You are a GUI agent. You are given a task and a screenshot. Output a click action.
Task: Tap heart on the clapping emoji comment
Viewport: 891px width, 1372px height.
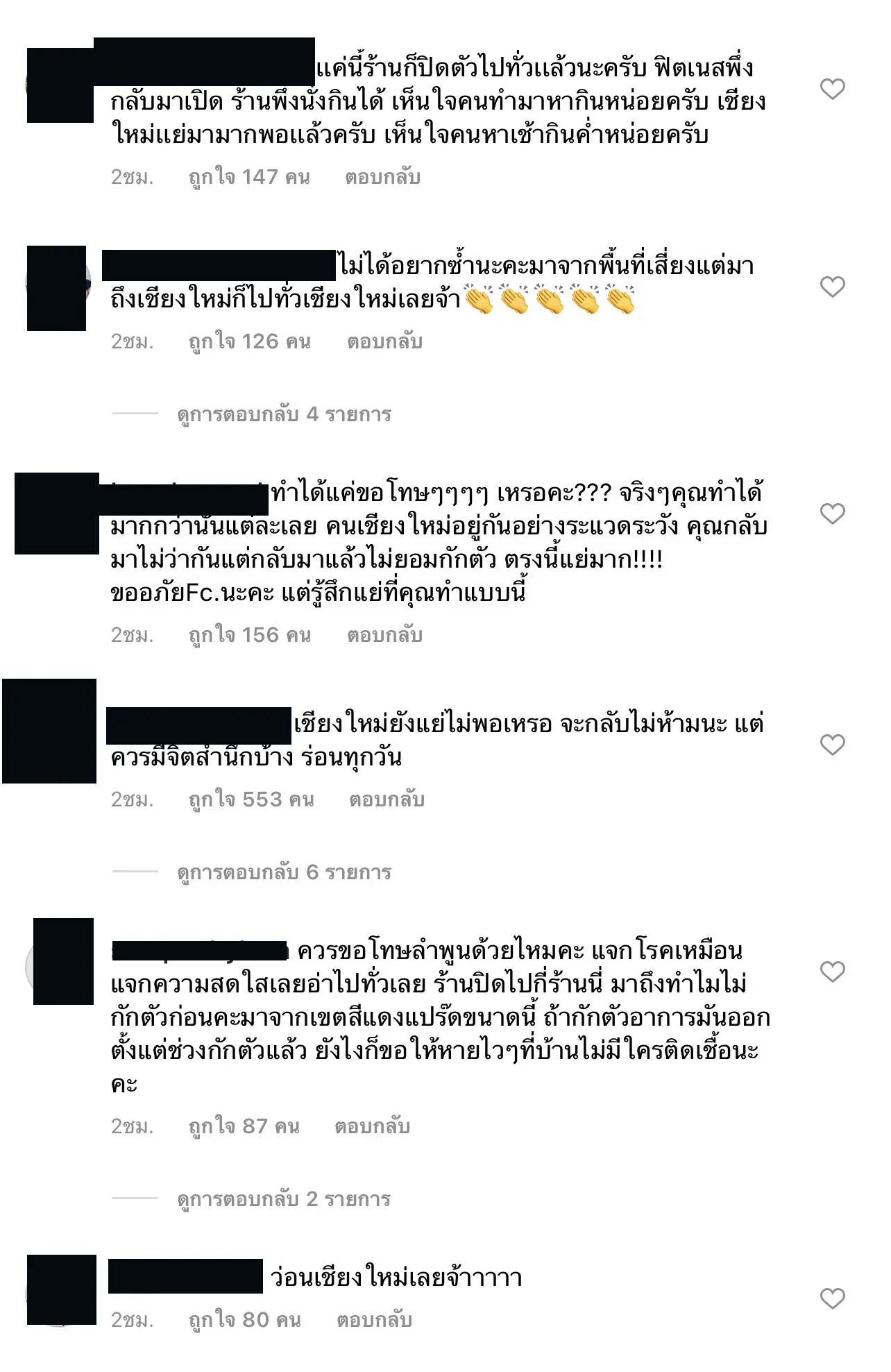(832, 287)
